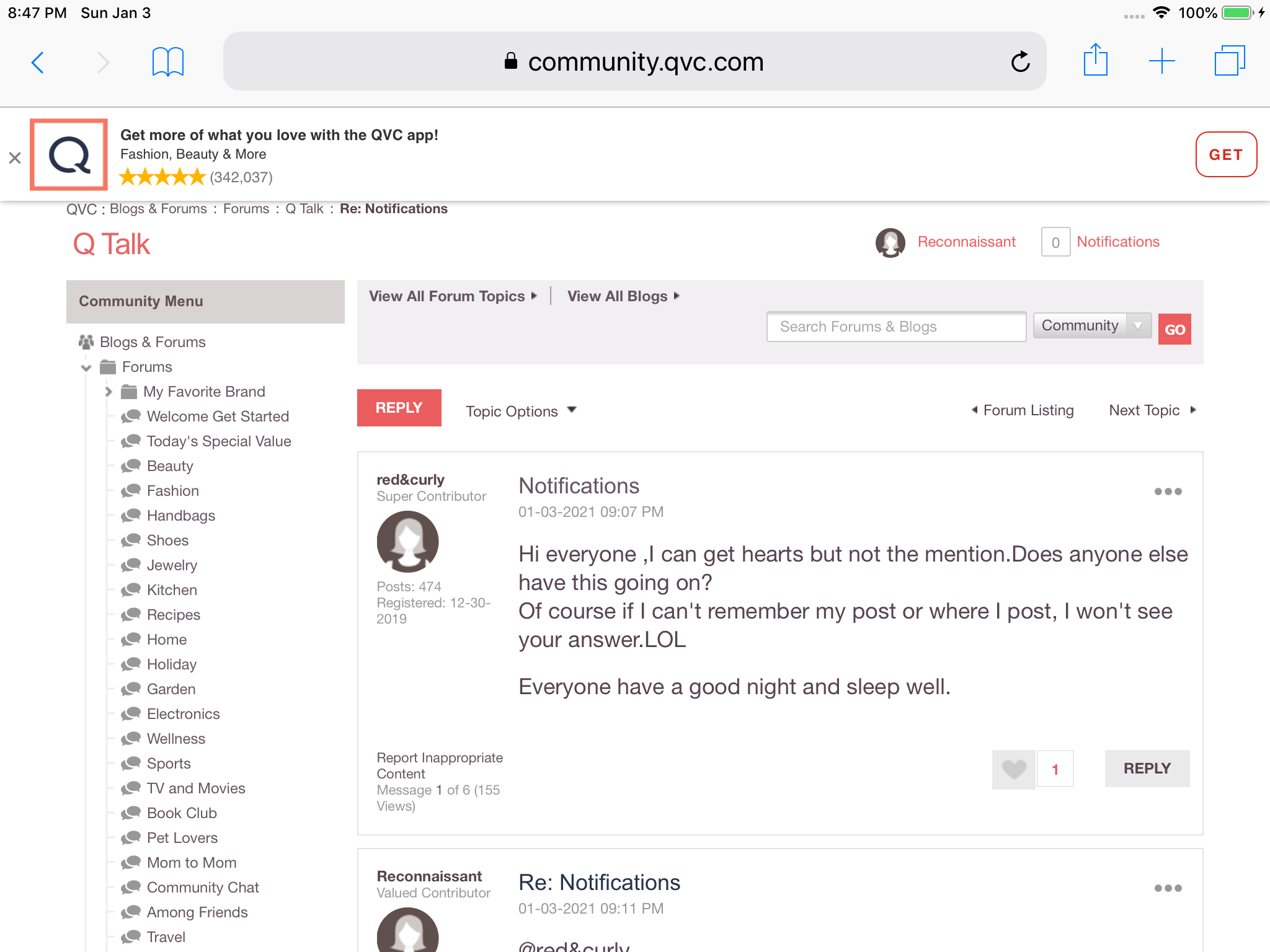This screenshot has height=952, width=1270.
Task: Show all tabs overview icon
Action: coord(1229,61)
